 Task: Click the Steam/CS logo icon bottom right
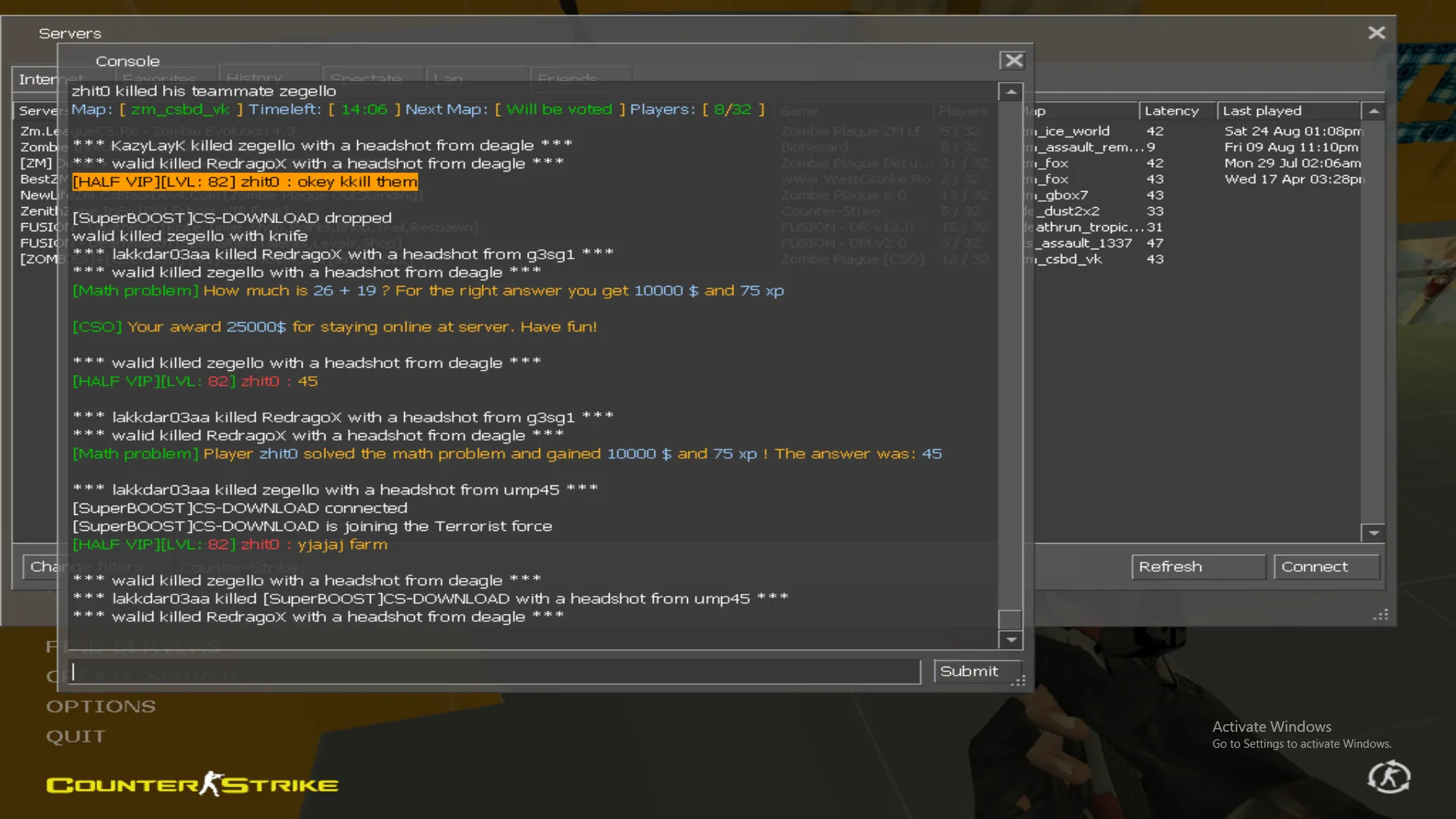[1389, 777]
